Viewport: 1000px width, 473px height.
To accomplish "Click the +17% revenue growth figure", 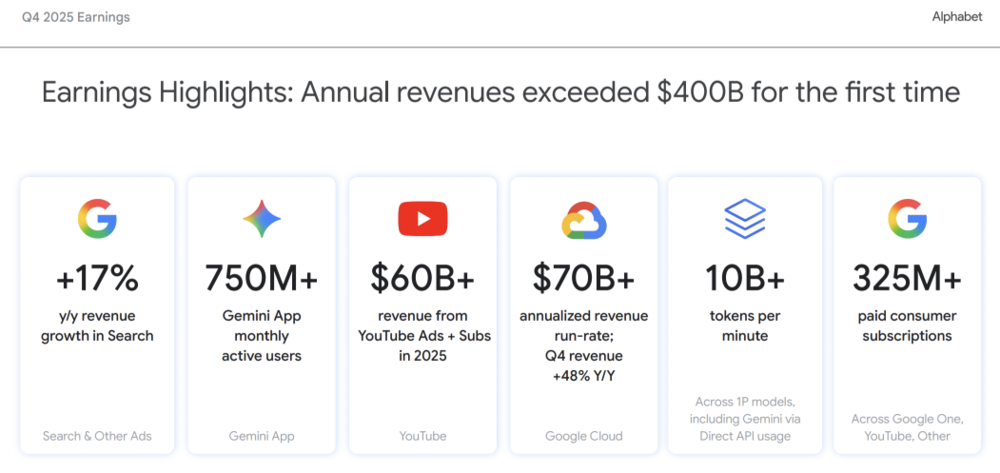I will pyautogui.click(x=97, y=278).
